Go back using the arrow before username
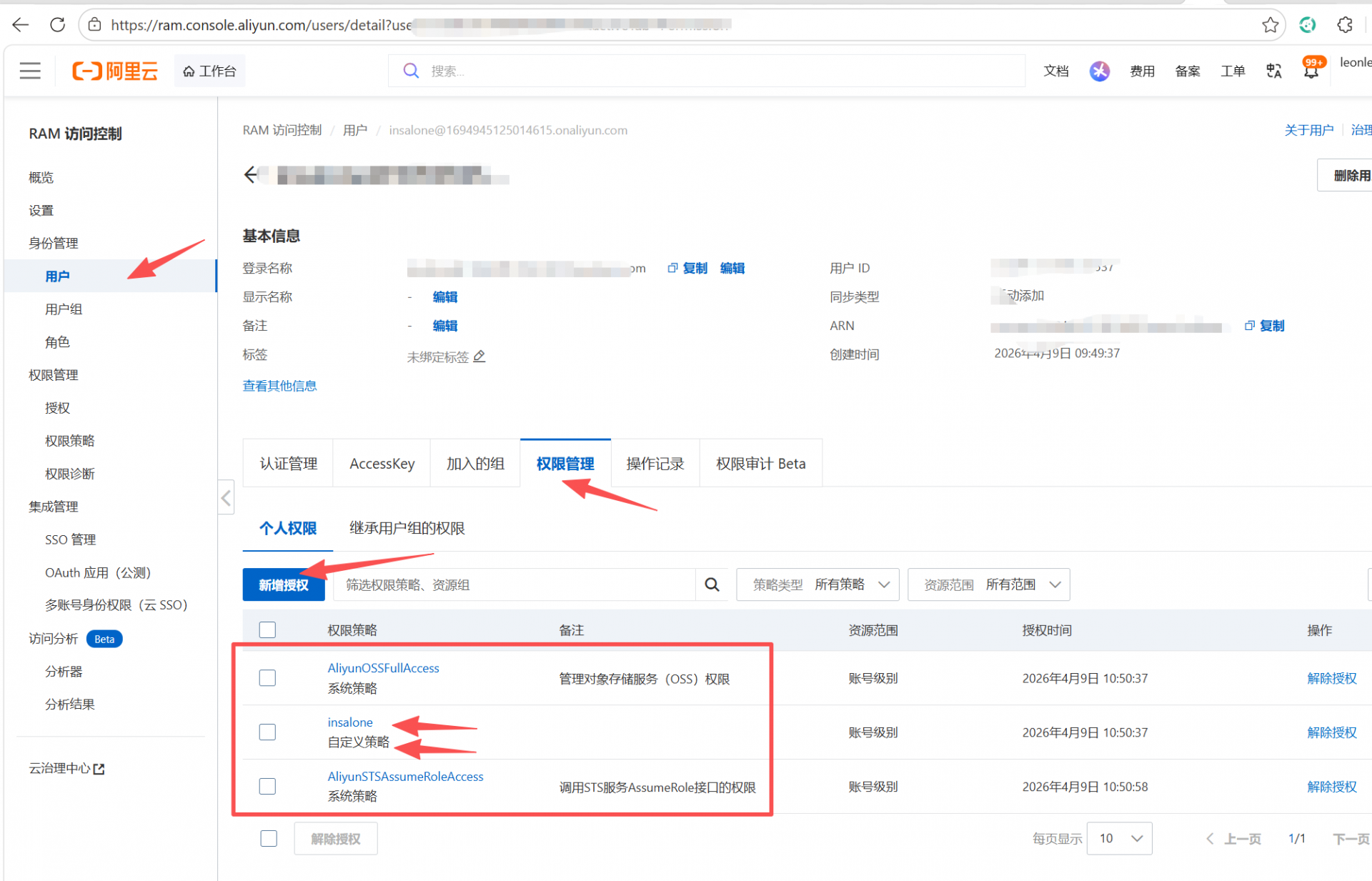 (250, 174)
